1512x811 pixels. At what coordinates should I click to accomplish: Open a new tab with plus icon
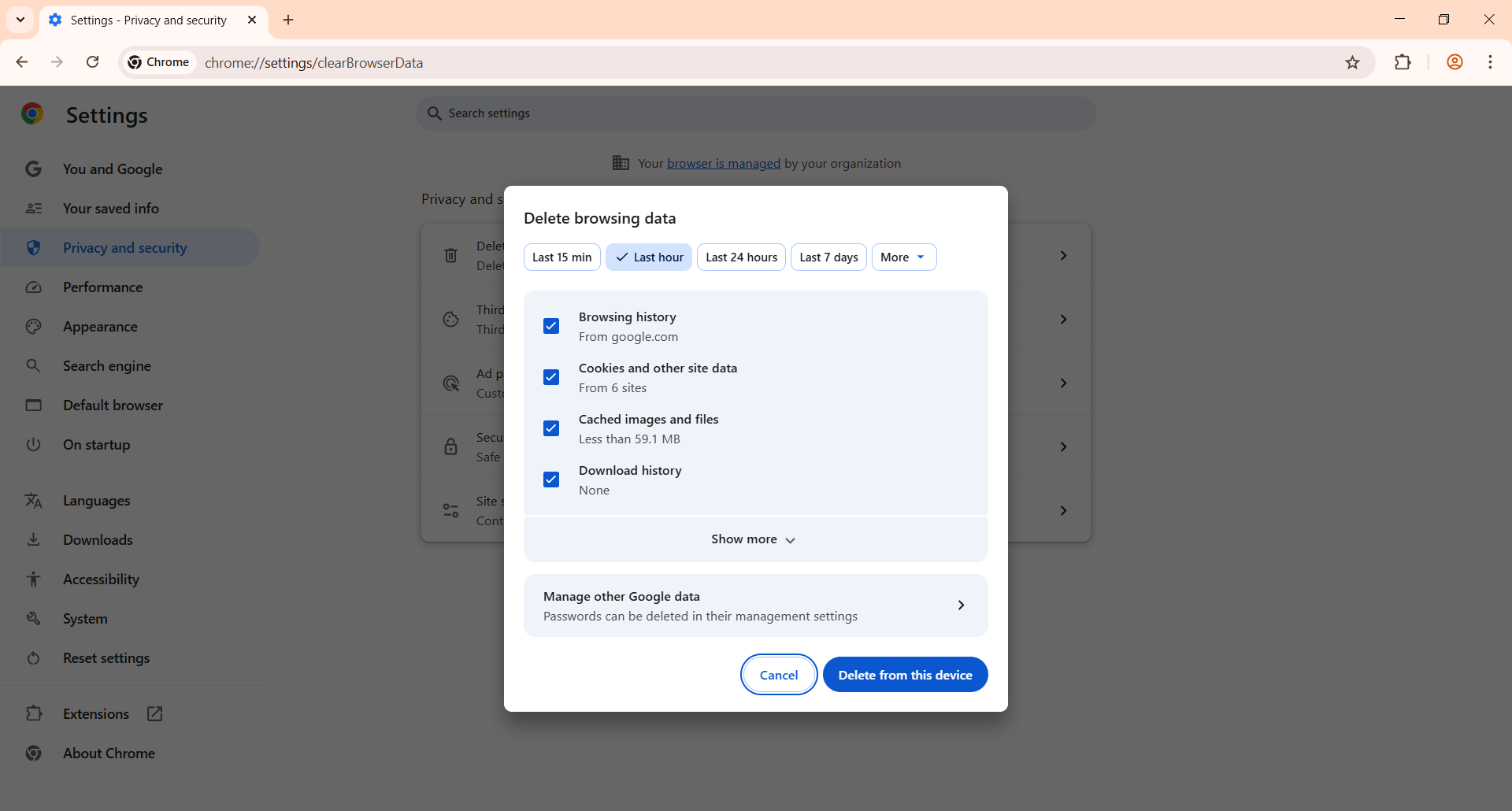(288, 20)
